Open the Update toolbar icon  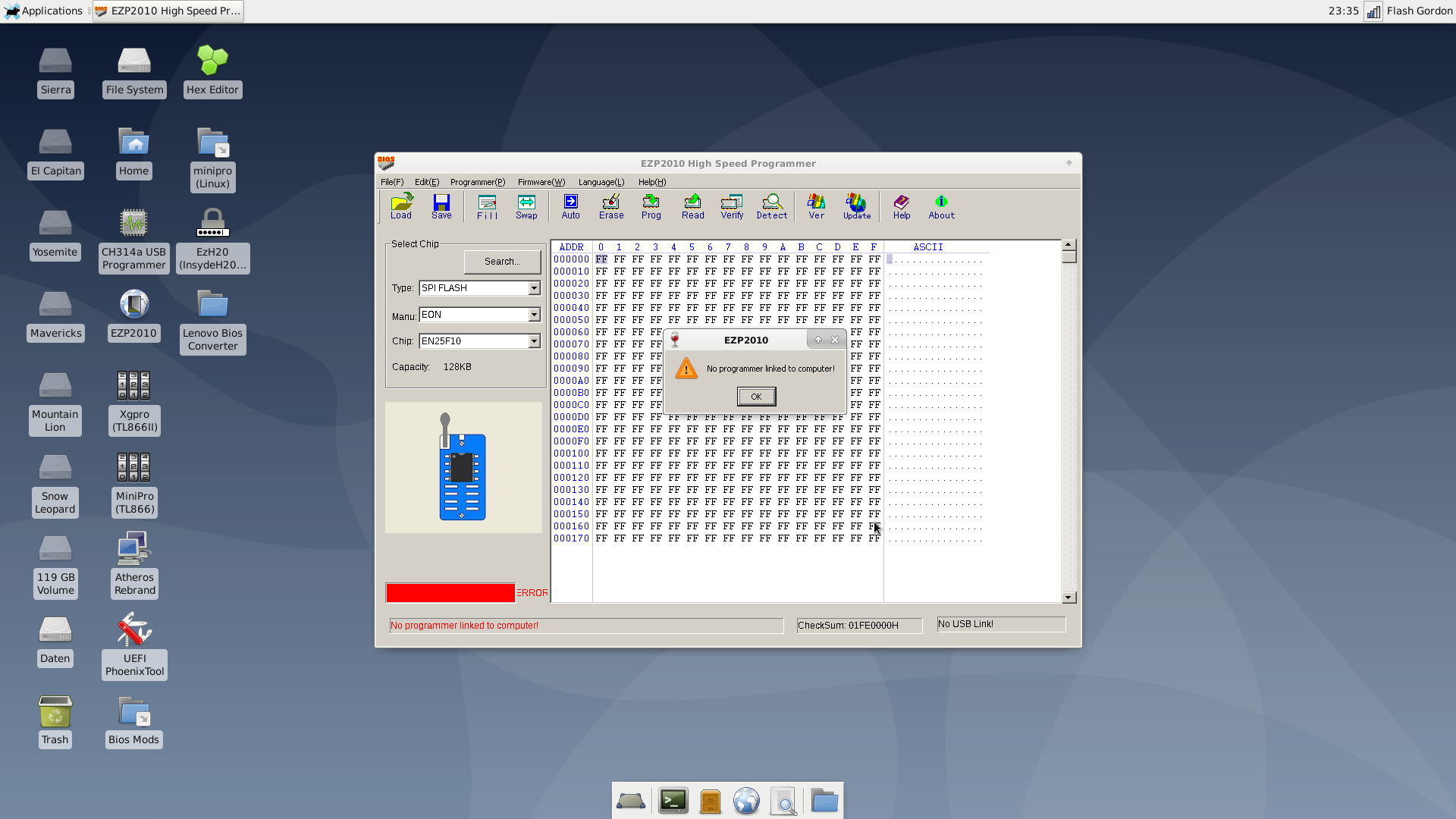[x=857, y=206]
